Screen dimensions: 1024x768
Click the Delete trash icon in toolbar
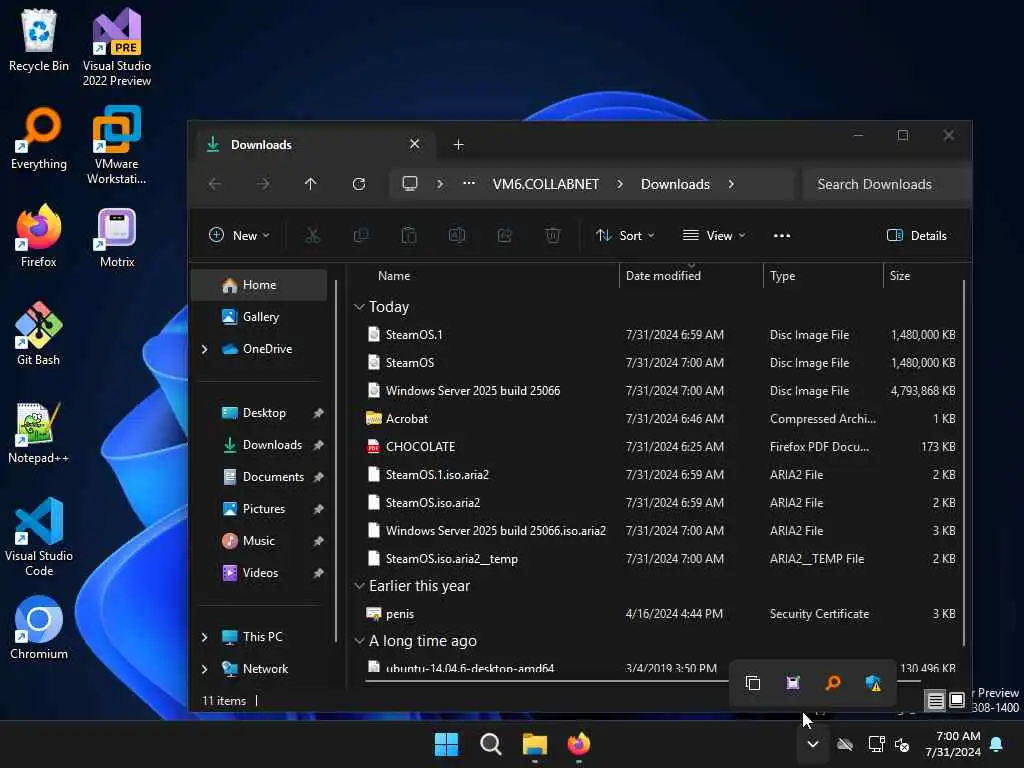(x=552, y=236)
